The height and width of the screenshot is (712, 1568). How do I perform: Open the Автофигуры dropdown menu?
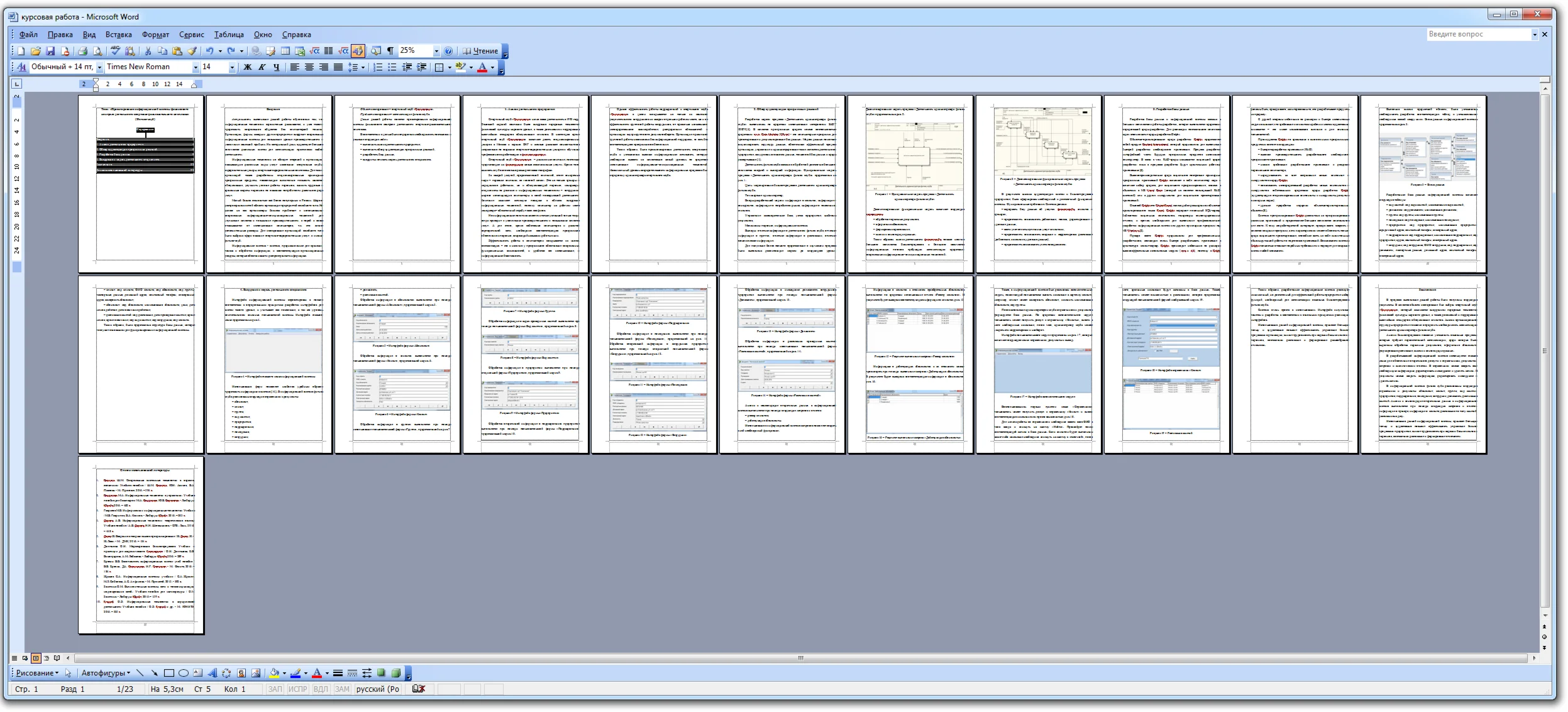[x=104, y=673]
